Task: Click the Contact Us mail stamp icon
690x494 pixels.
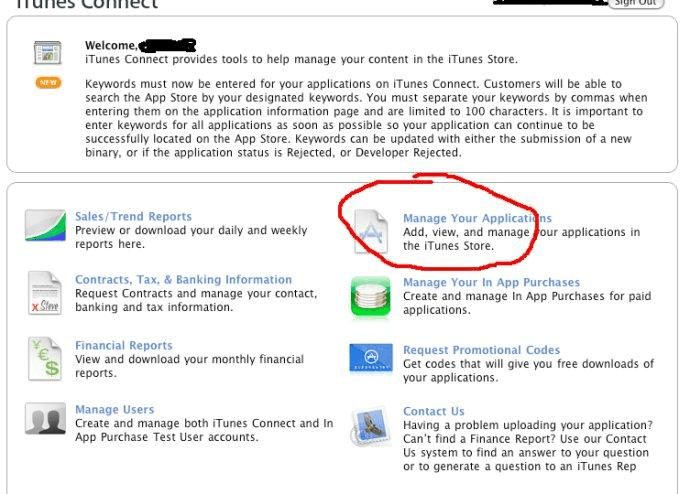Action: tap(371, 426)
